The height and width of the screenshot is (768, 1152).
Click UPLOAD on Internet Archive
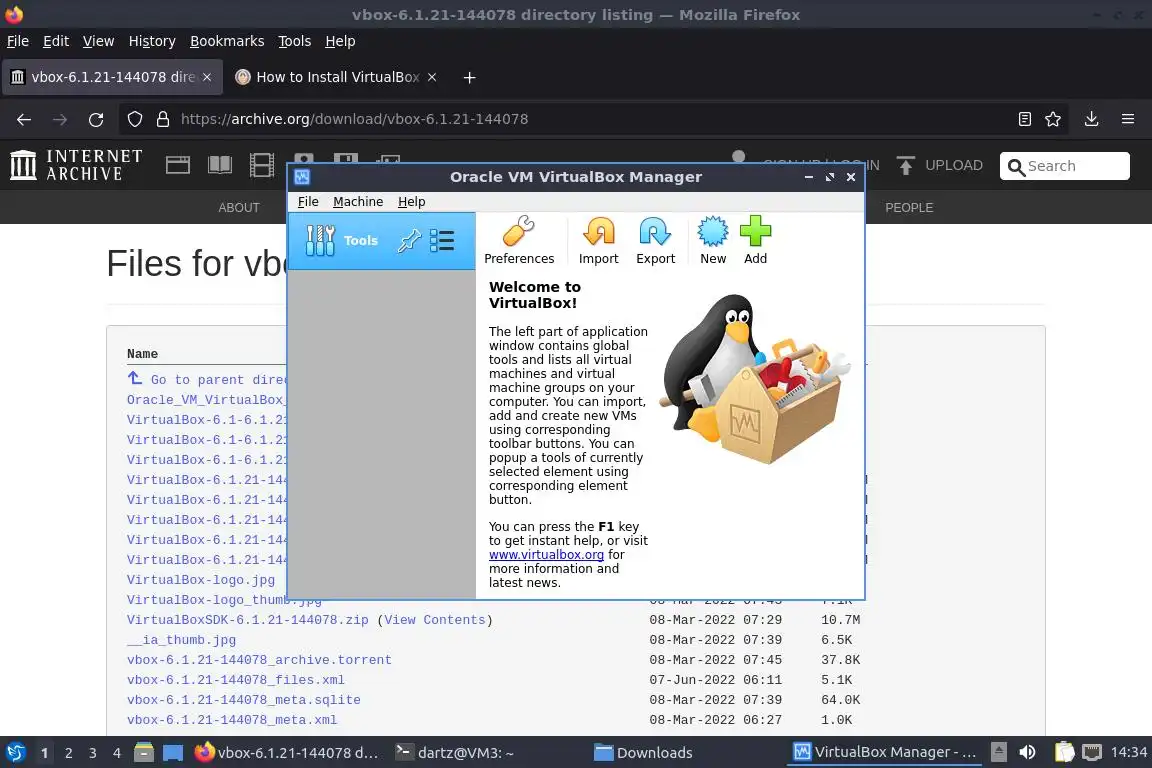[x=940, y=165]
